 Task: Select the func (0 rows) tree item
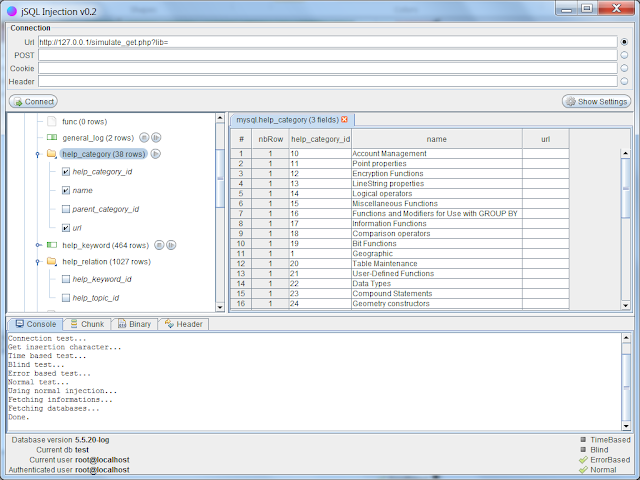click(84, 122)
